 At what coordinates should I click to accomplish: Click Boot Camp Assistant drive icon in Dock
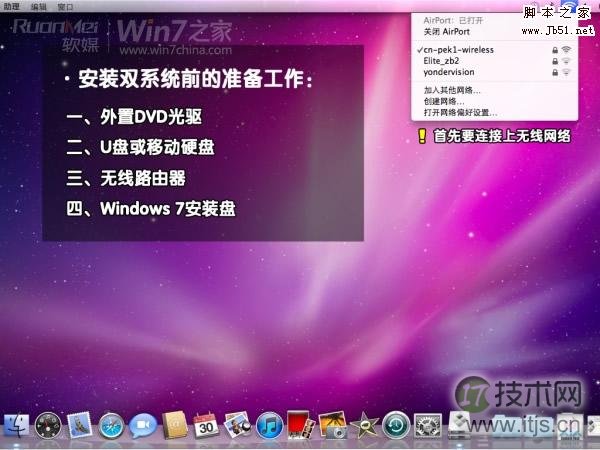[460, 425]
